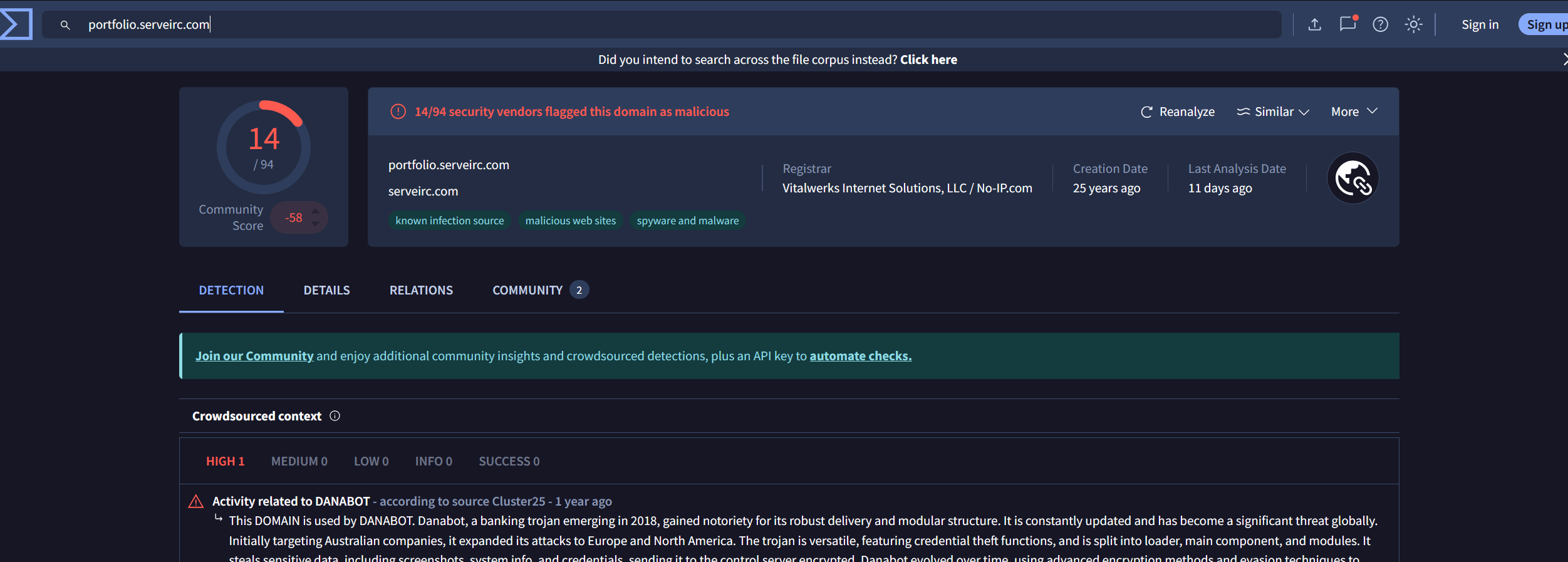This screenshot has width=1568, height=562.
Task: Select the MEDIUM 0 severity filter
Action: [x=299, y=461]
